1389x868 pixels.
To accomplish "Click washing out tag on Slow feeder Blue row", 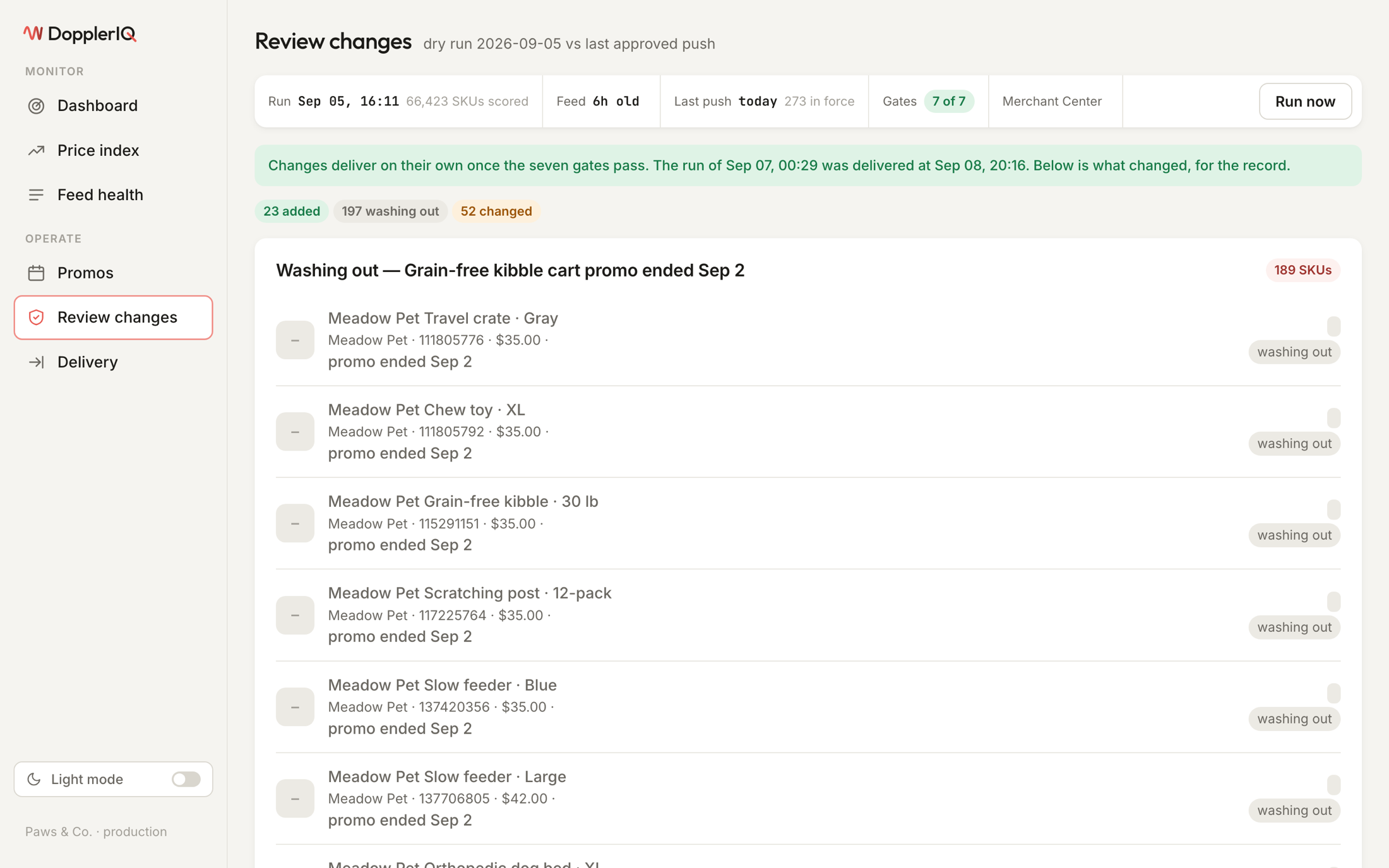I will tap(1294, 718).
